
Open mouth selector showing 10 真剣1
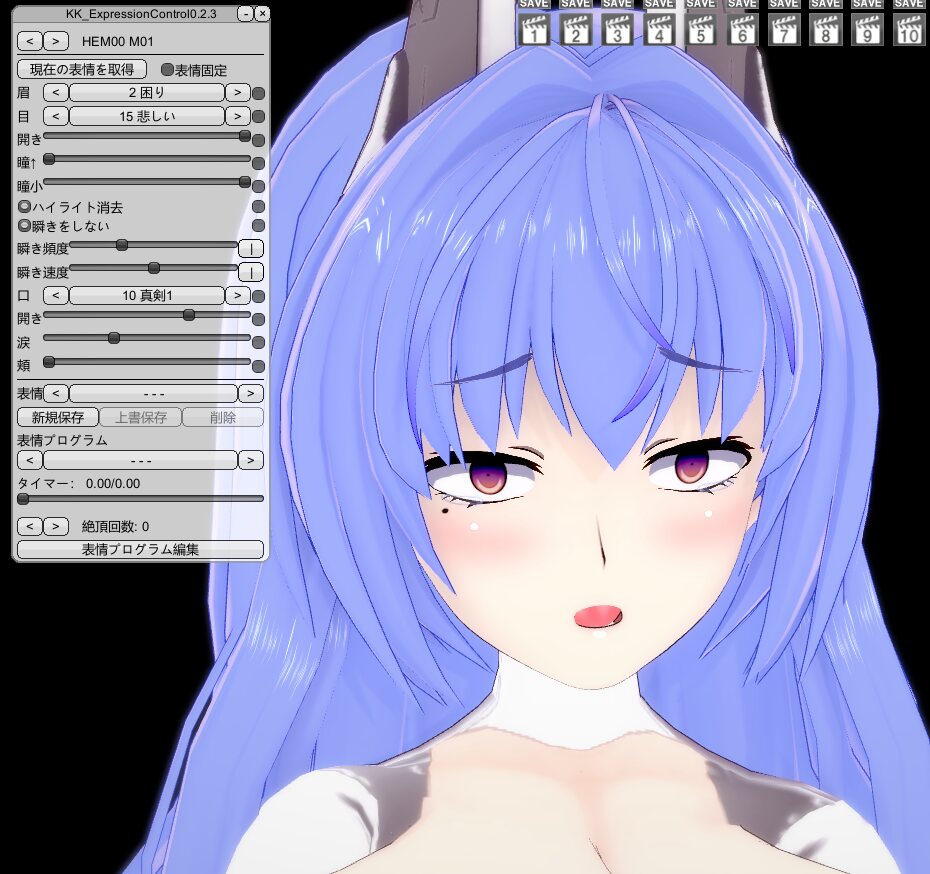pyautogui.click(x=147, y=295)
